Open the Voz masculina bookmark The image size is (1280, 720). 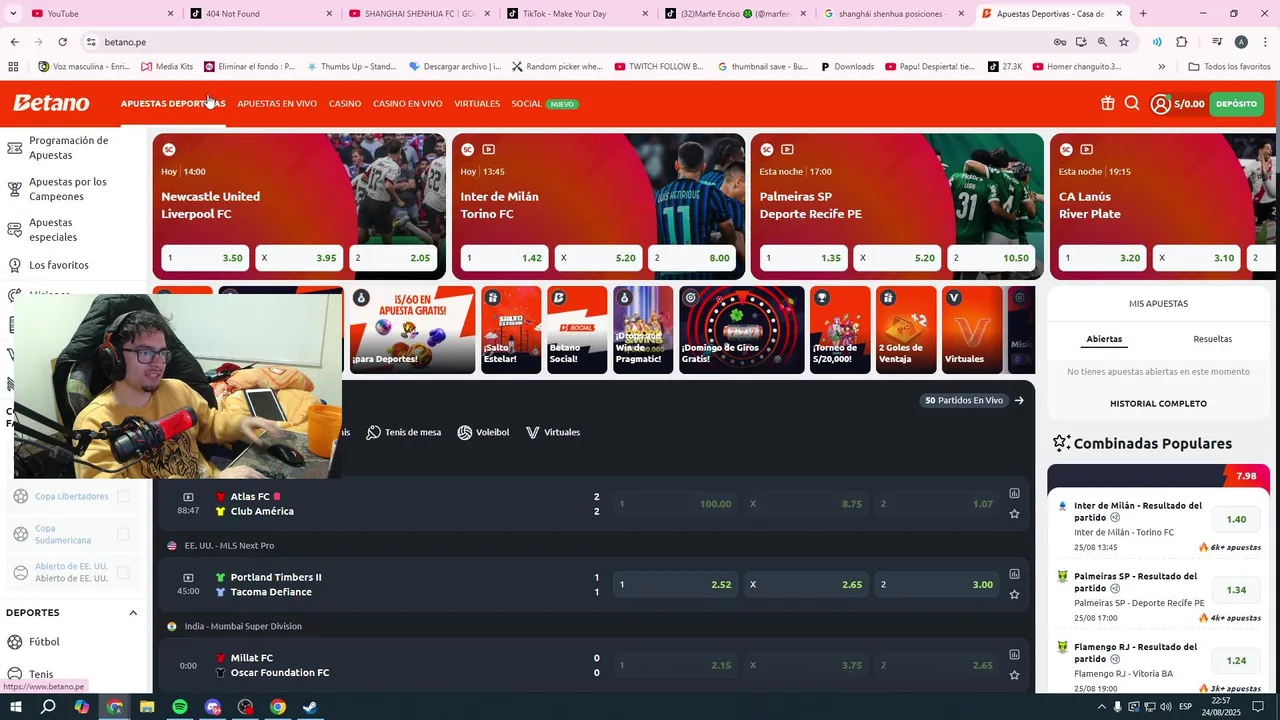pos(85,67)
